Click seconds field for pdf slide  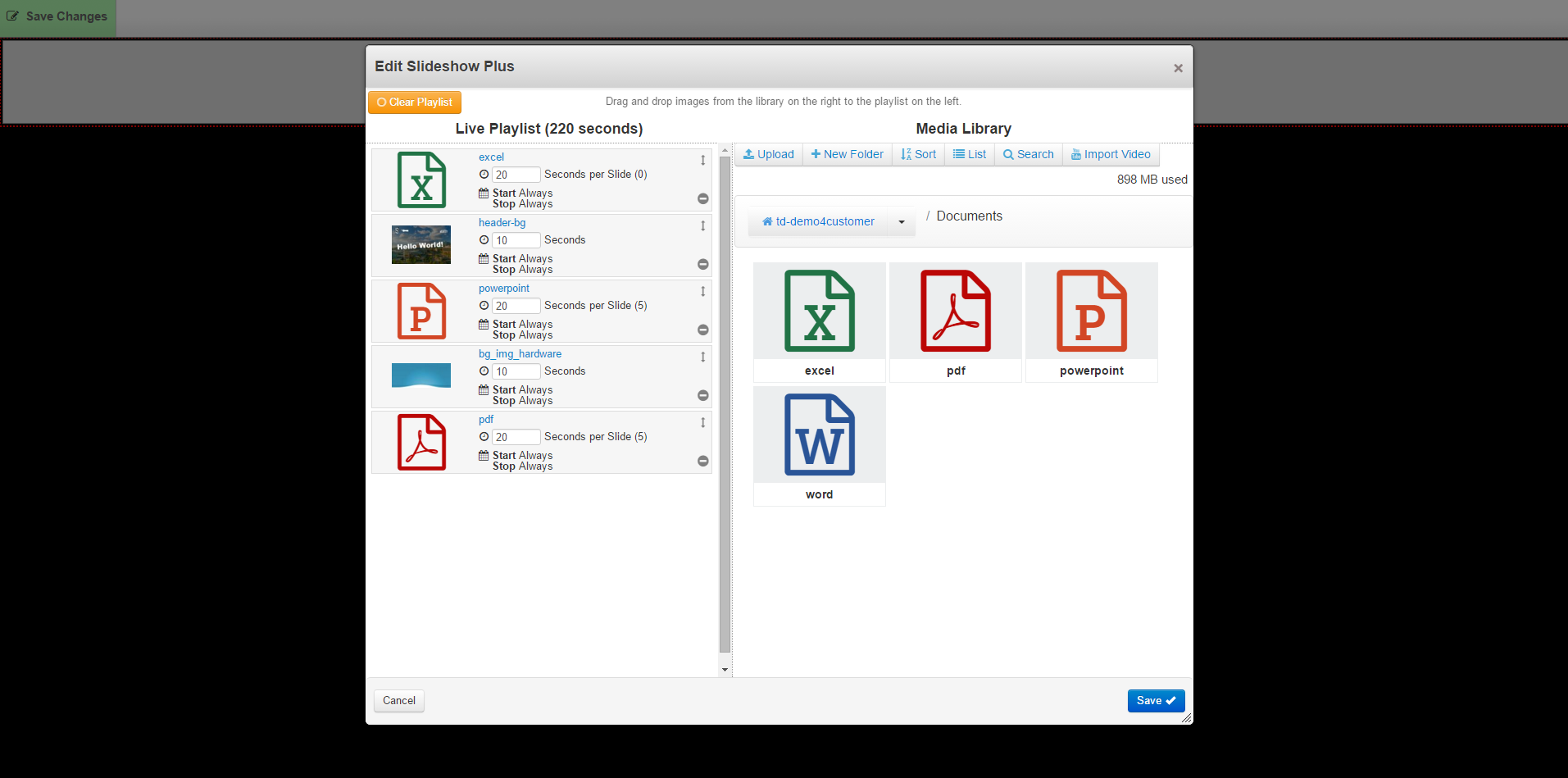pos(516,437)
